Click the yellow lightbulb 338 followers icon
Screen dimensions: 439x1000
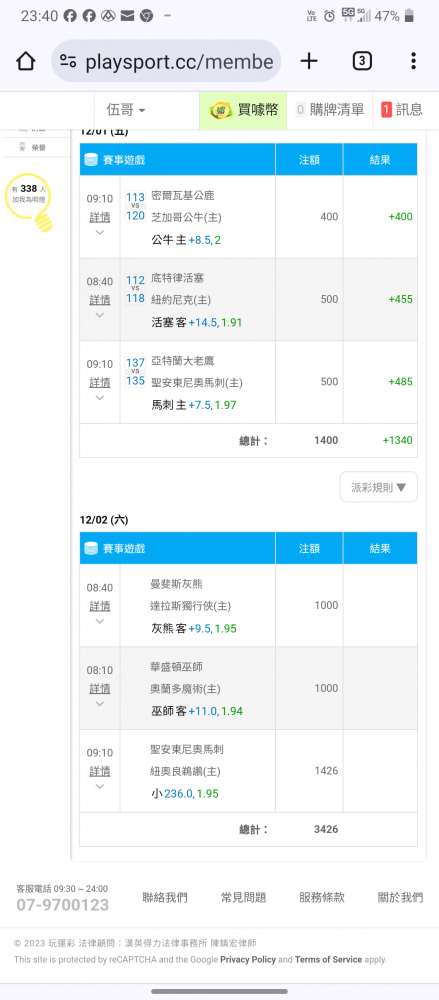[x=29, y=202]
